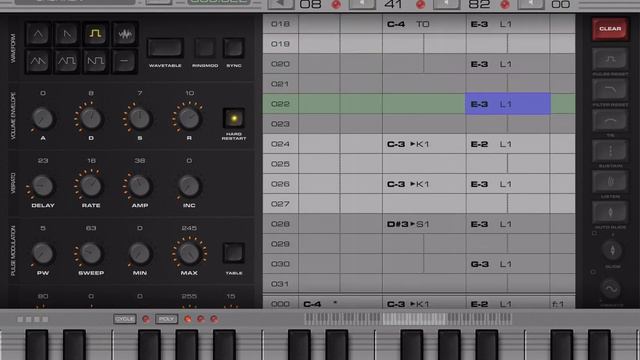The width and height of the screenshot is (640, 360).
Task: Click the vibrato AMP knob
Action: point(140,186)
